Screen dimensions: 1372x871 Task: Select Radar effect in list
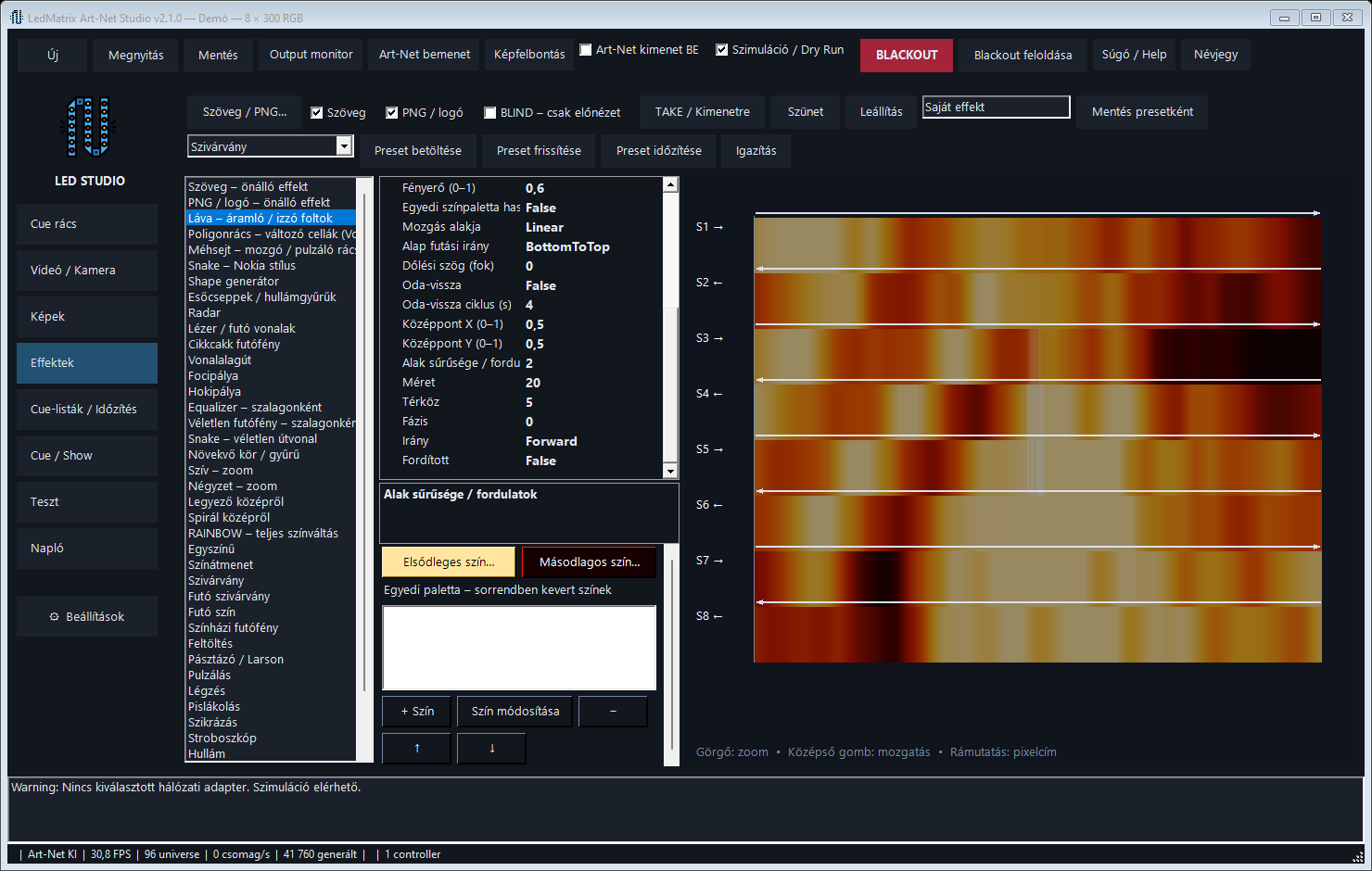pyautogui.click(x=271, y=313)
